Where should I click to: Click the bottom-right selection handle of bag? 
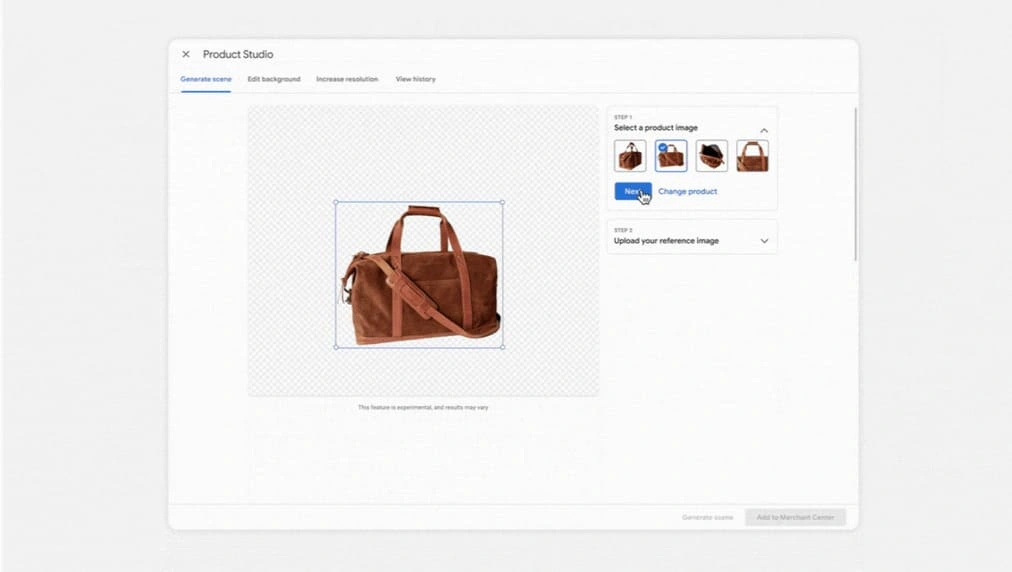tap(503, 347)
